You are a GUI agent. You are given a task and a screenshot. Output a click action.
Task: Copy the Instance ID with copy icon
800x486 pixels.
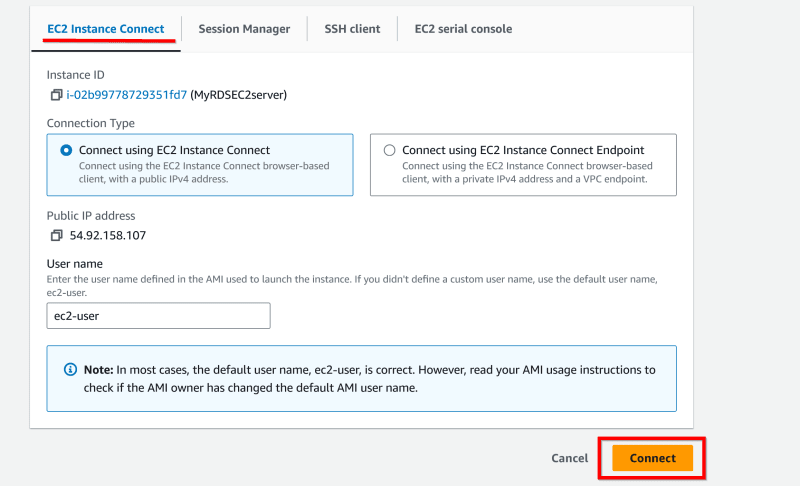coord(56,95)
